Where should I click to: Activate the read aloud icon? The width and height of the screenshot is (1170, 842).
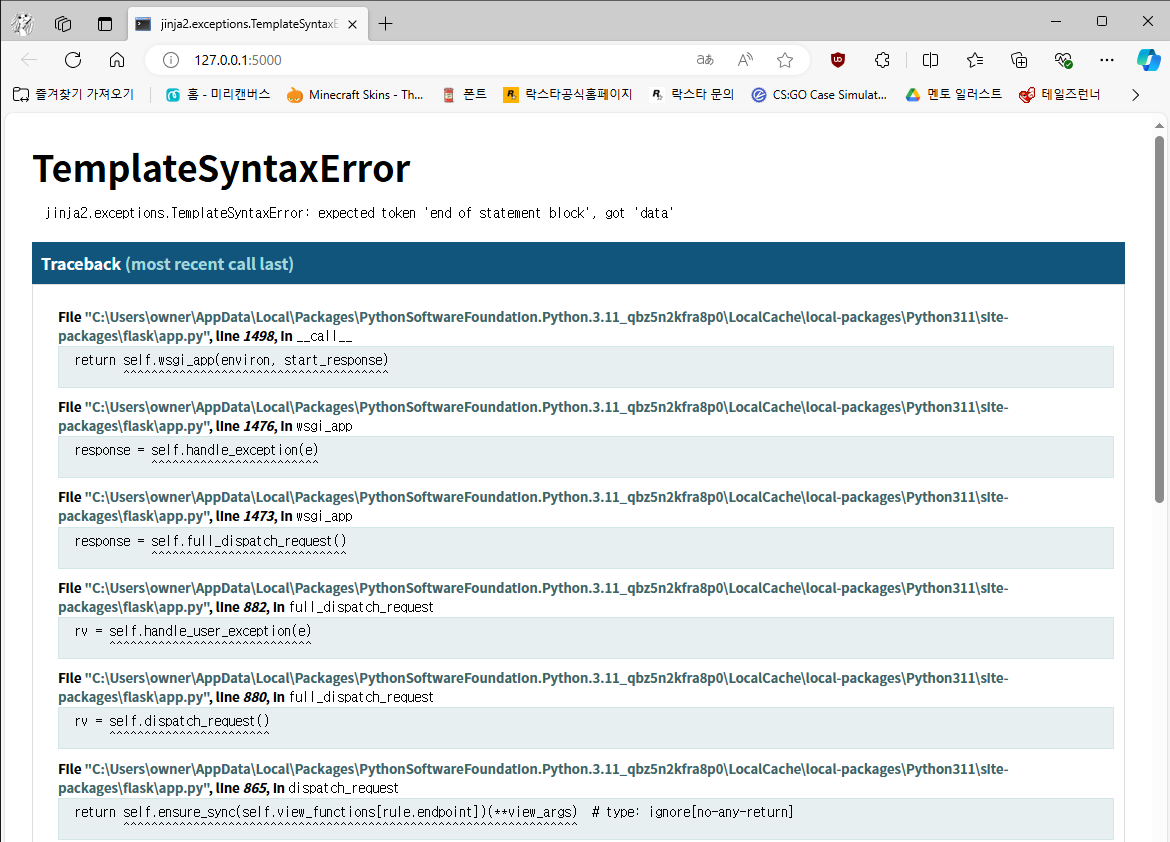745,60
